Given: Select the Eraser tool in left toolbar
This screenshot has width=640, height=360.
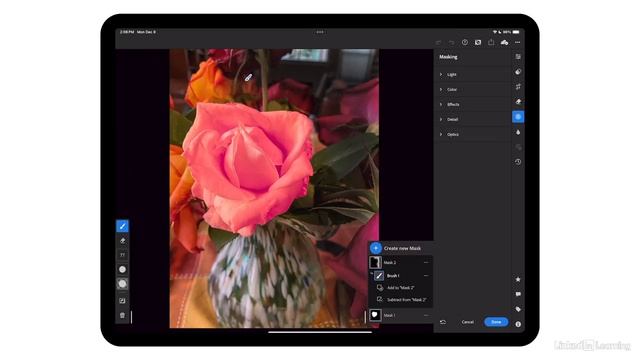Looking at the screenshot, I should pos(122,241).
